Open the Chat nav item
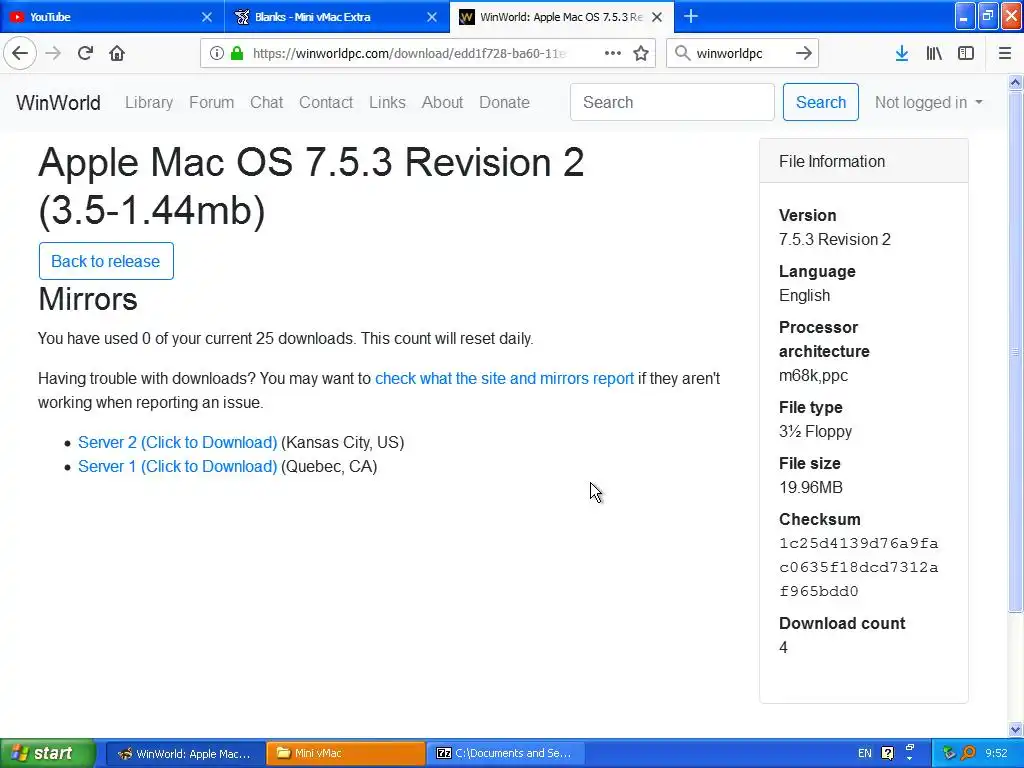The width and height of the screenshot is (1024, 768). pos(266,103)
